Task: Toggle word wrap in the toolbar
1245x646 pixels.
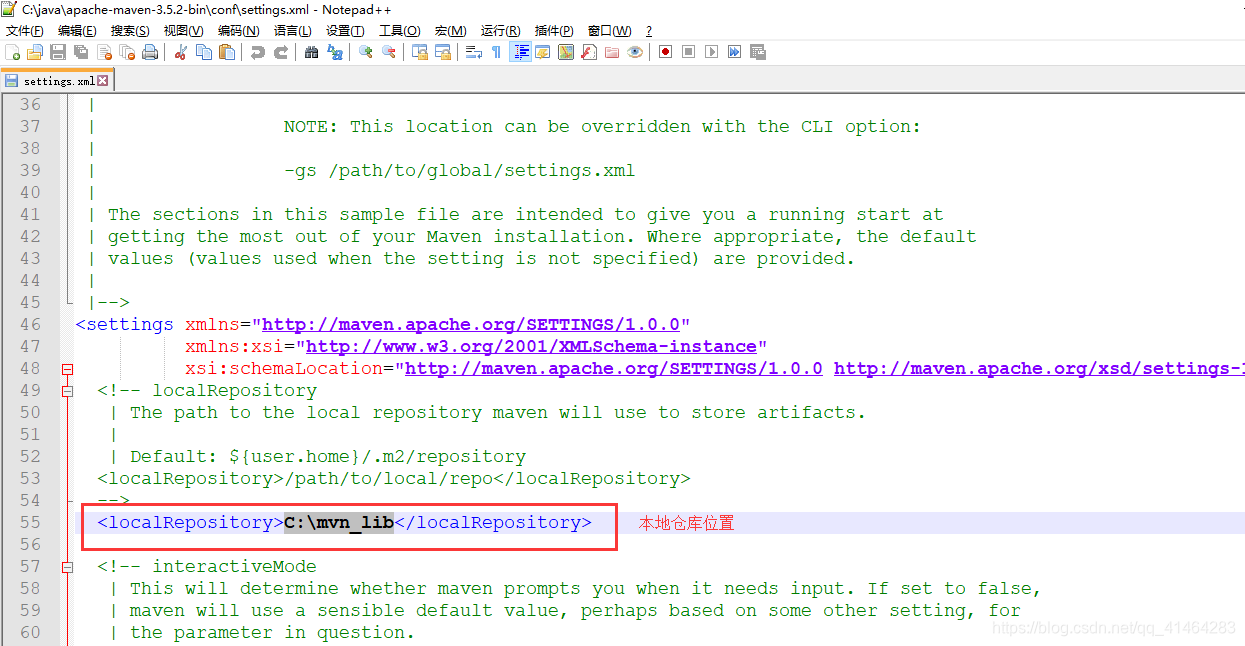Action: pyautogui.click(x=474, y=52)
